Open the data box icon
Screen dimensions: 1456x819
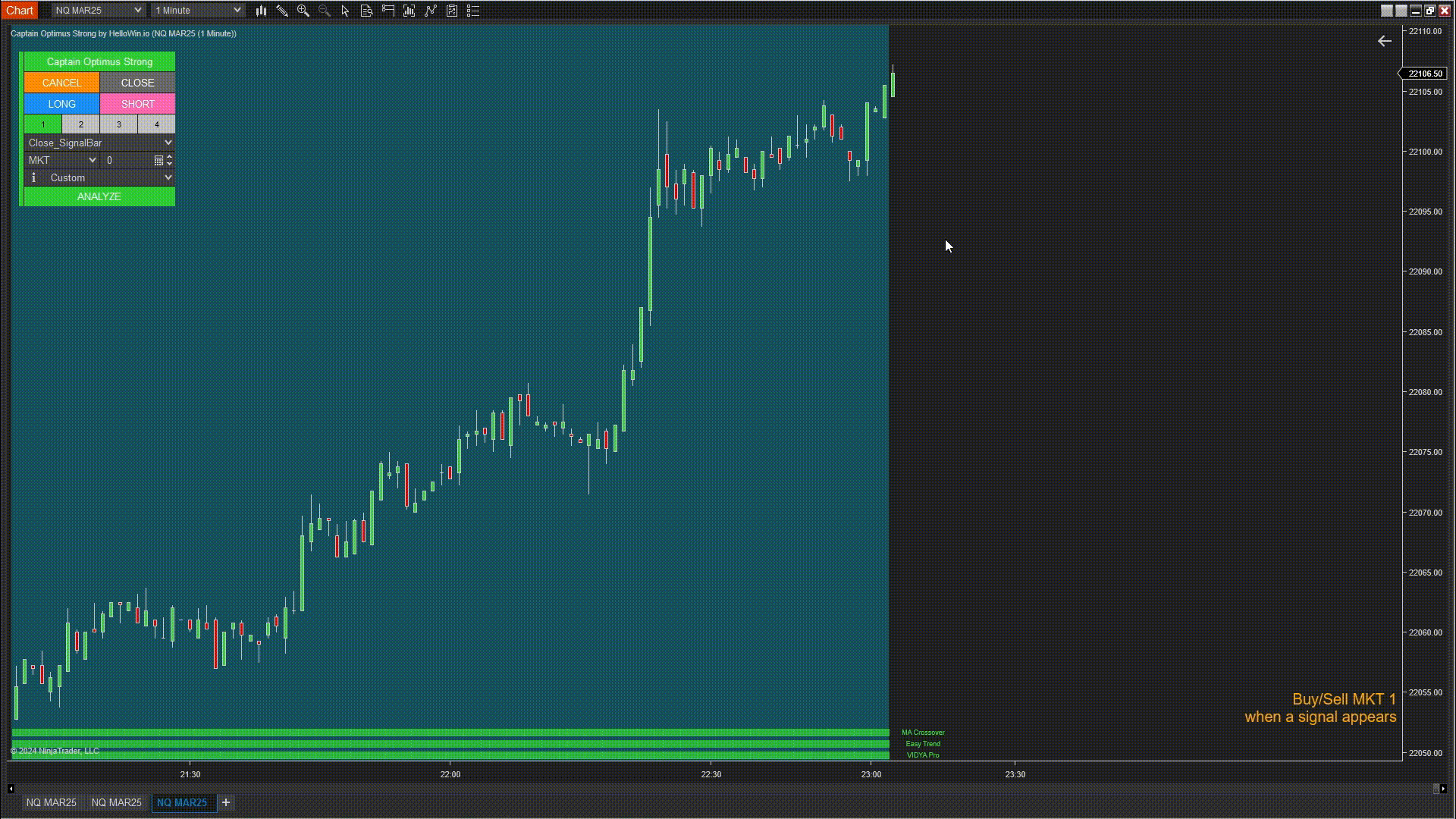click(366, 11)
